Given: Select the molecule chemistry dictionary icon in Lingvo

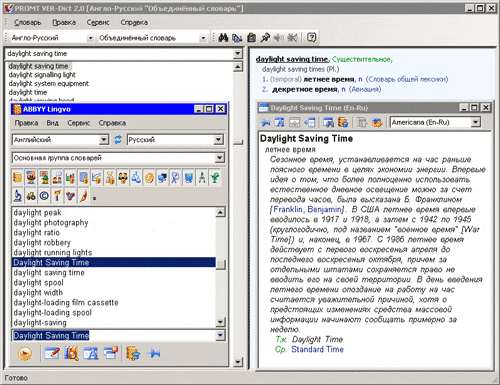Looking at the screenshot, I should coord(70,196).
